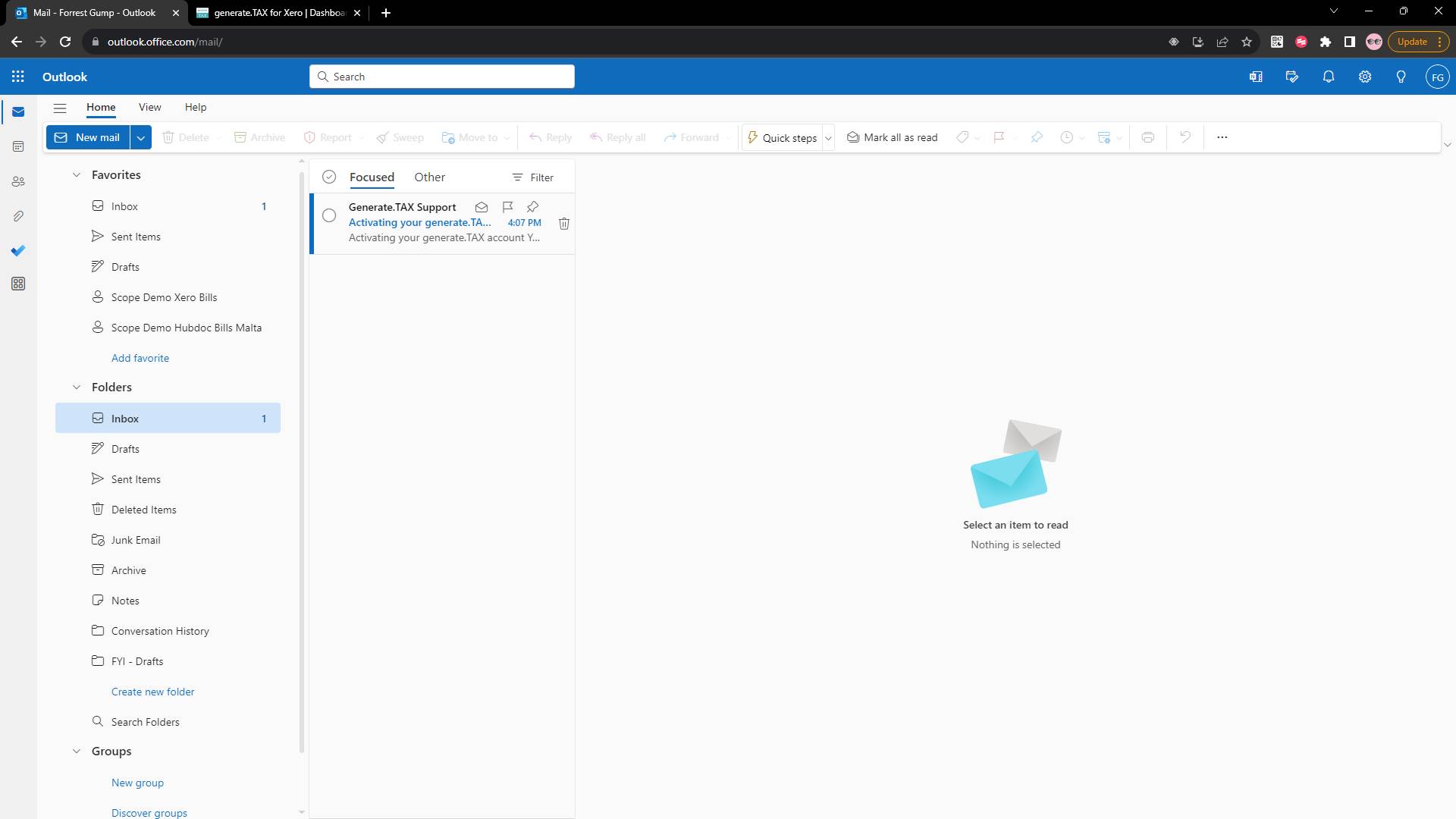Open the Files attachment icon
1456x819 pixels.
18,216
